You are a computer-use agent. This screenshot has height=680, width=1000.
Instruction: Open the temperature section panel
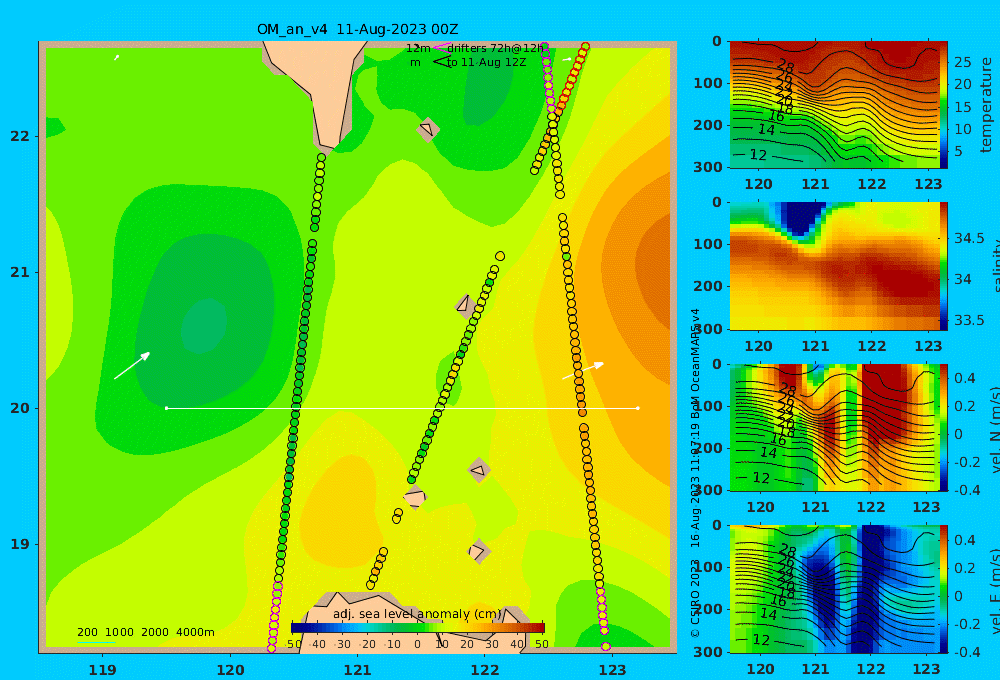point(834,105)
